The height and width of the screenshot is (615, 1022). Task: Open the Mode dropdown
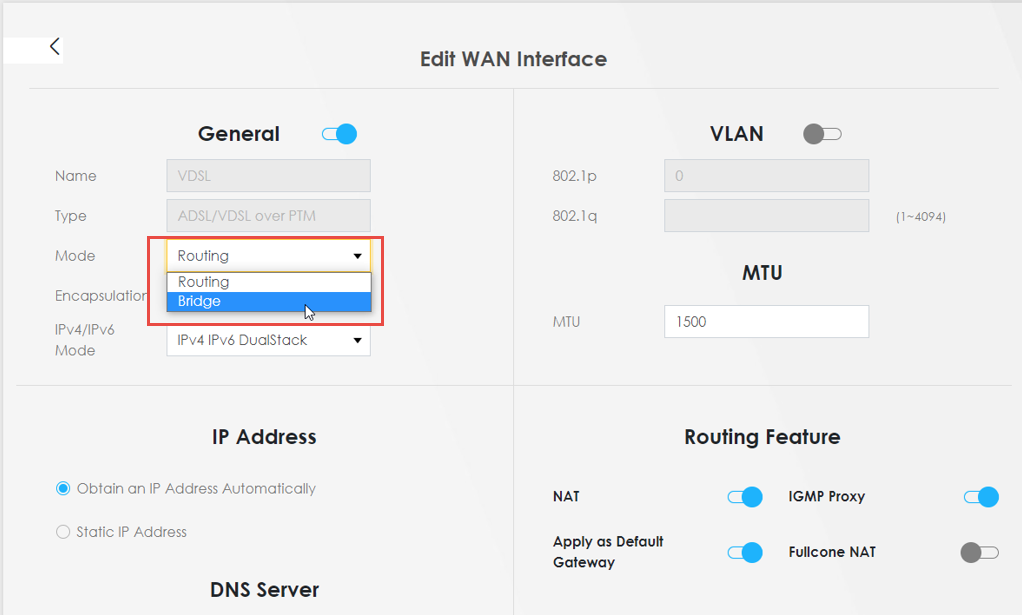[x=268, y=256]
